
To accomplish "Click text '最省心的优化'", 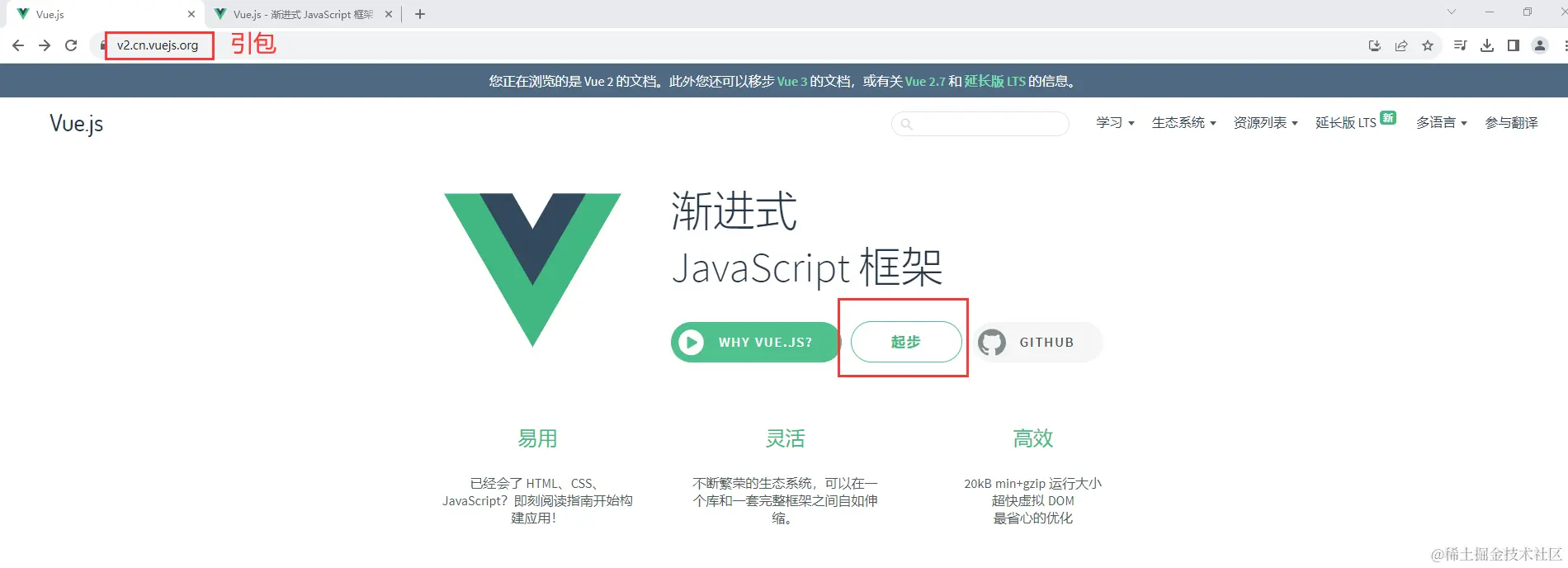I will 1032,518.
